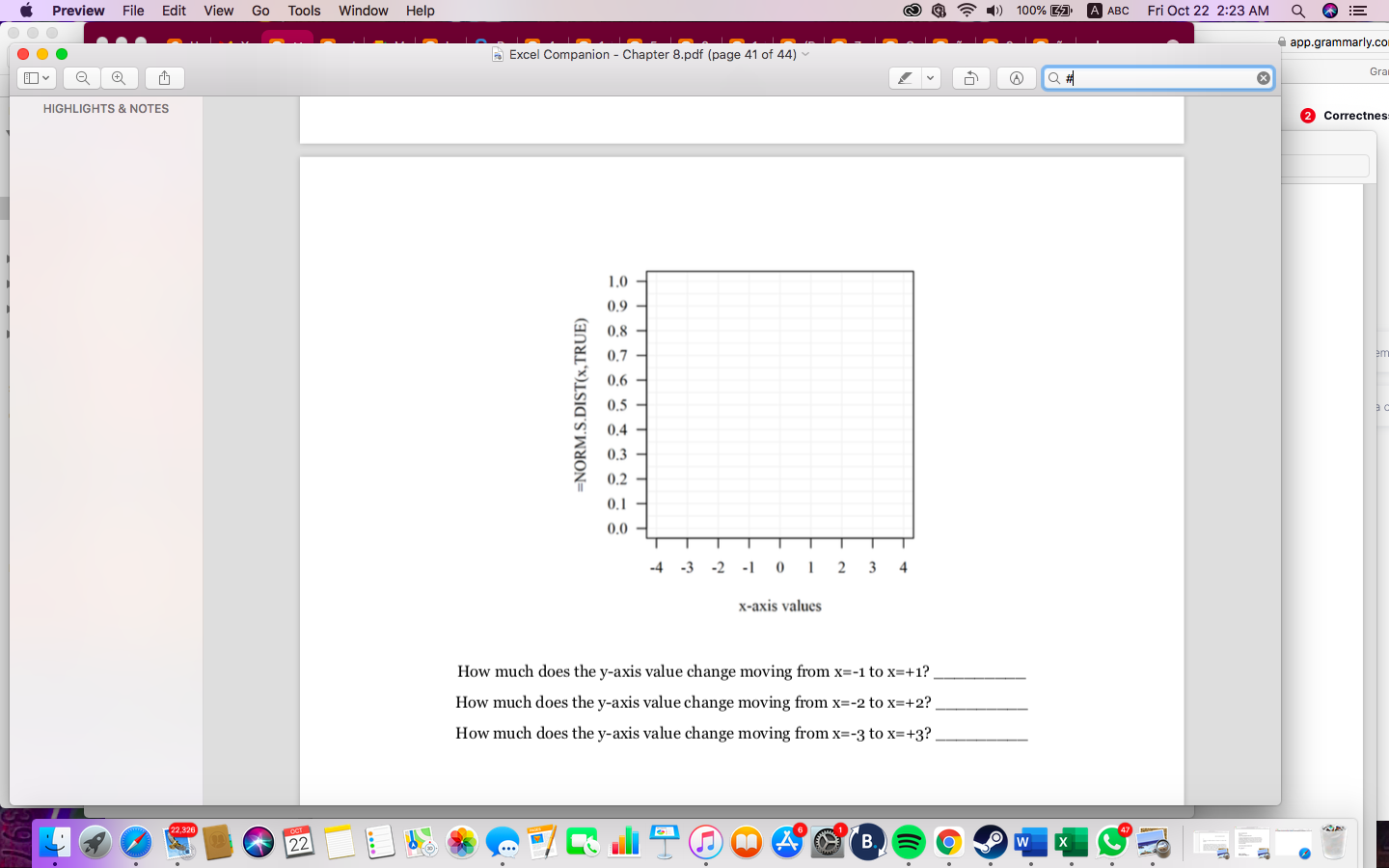Click the date and time display
The width and height of the screenshot is (1389, 868).
click(x=1208, y=11)
